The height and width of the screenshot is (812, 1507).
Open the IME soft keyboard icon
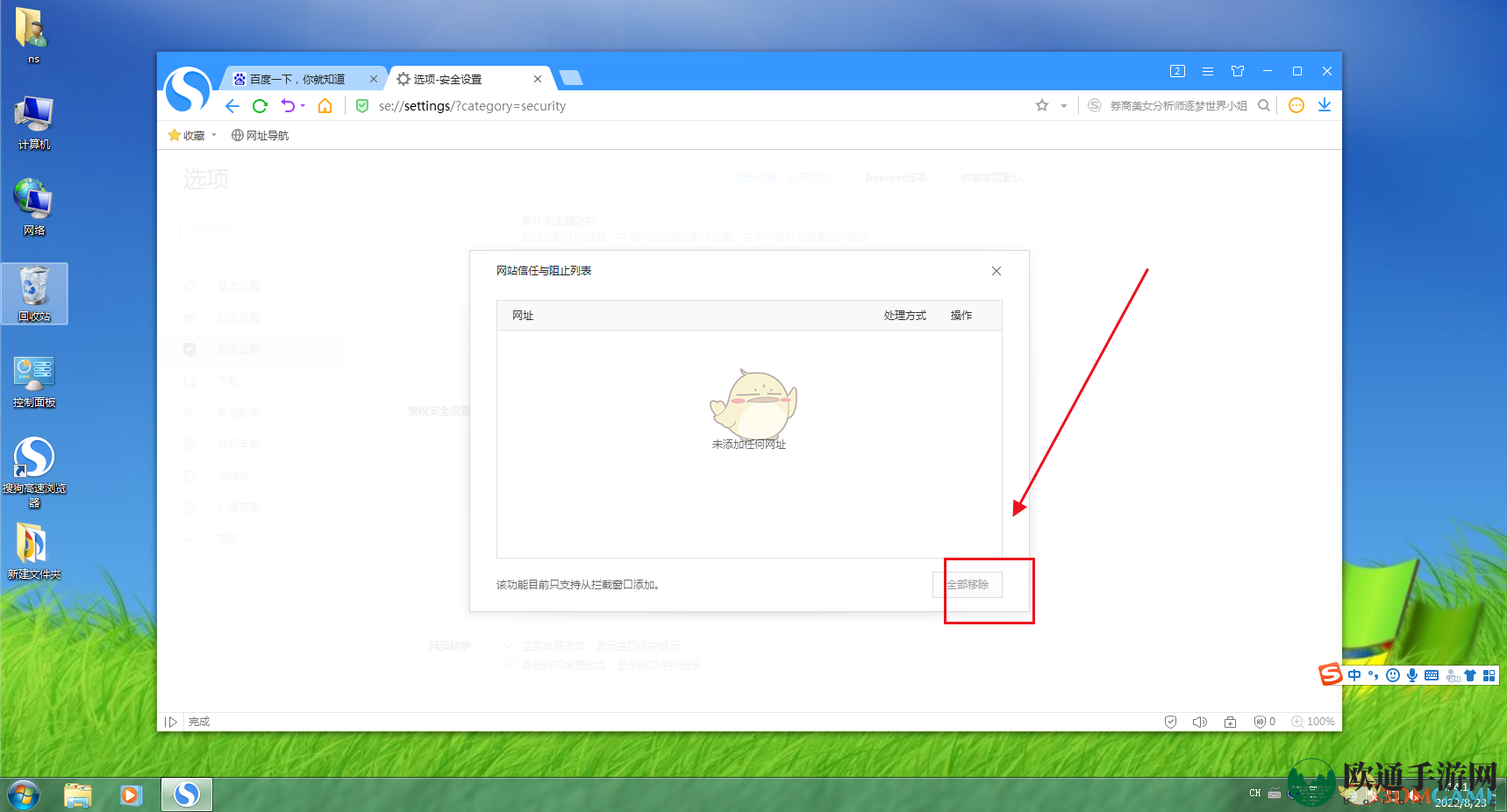(x=1432, y=675)
